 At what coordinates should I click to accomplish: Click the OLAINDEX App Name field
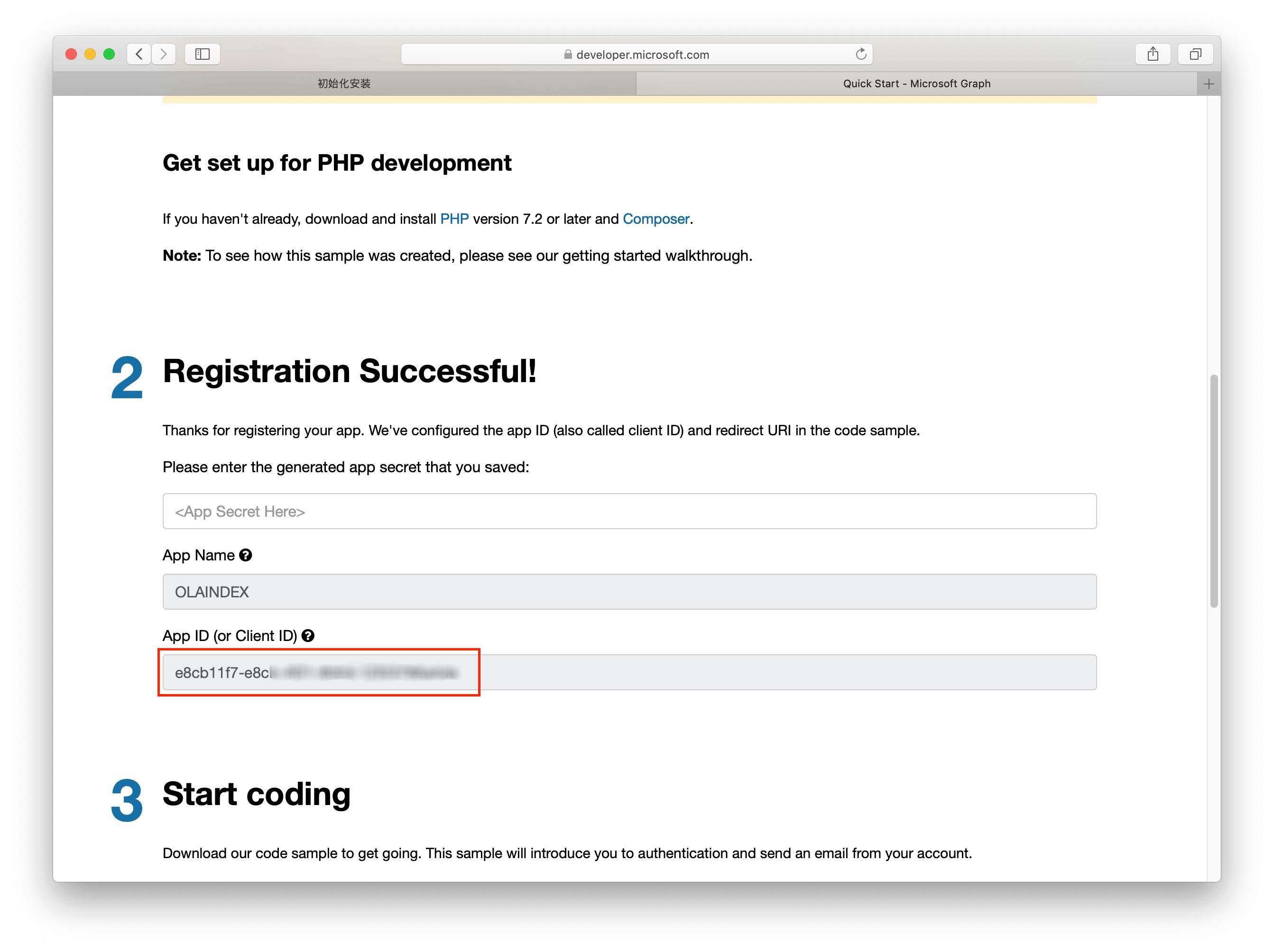pos(629,592)
